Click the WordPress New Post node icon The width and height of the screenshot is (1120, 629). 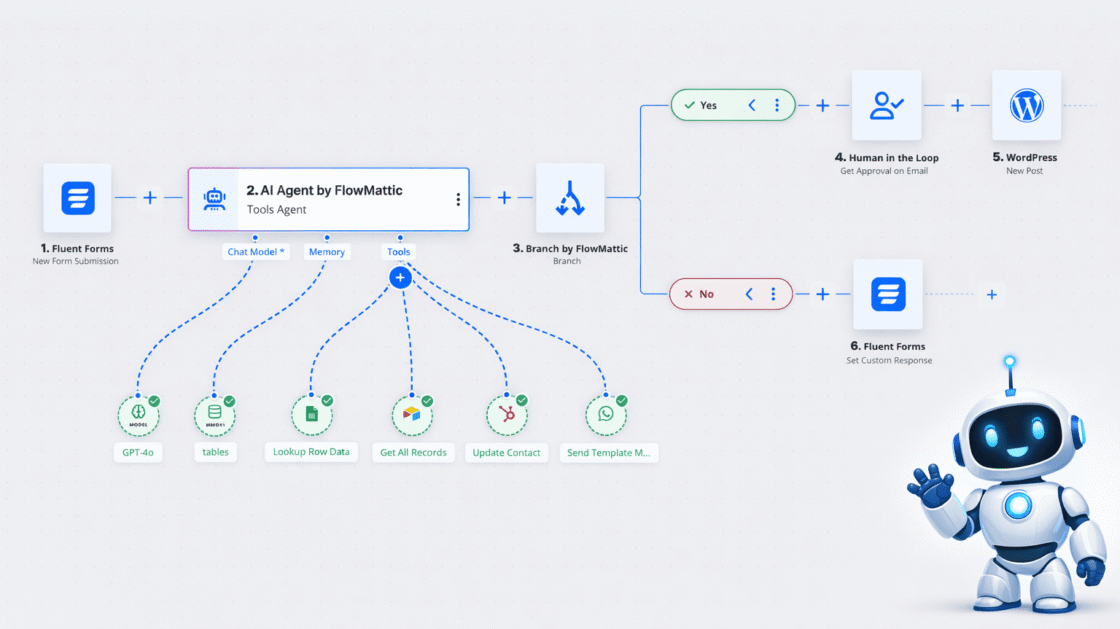pyautogui.click(x=1026, y=105)
